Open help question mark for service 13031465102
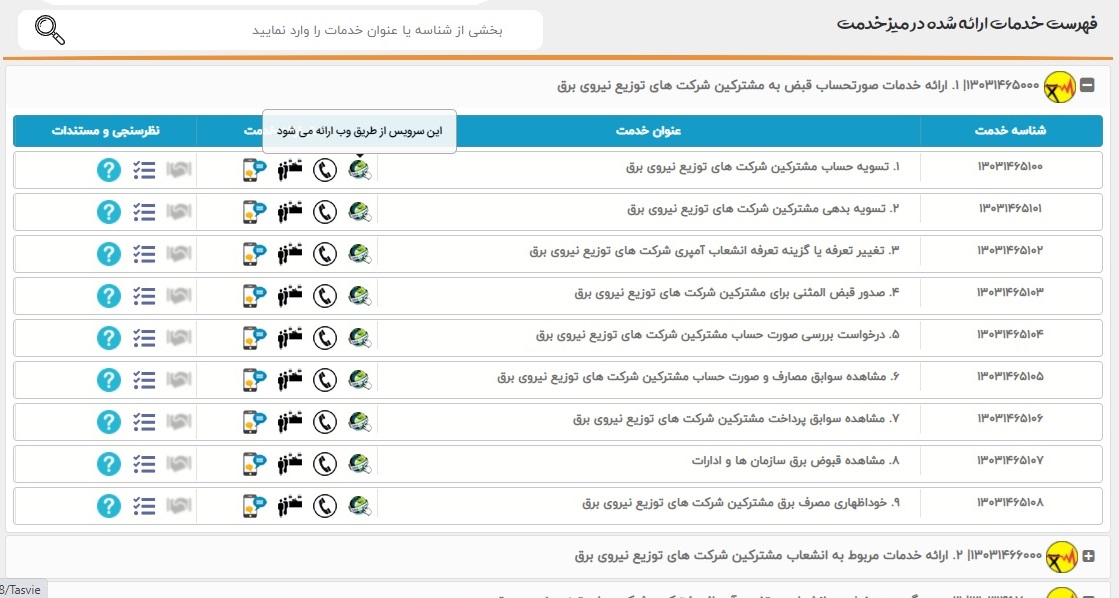 coord(108,254)
